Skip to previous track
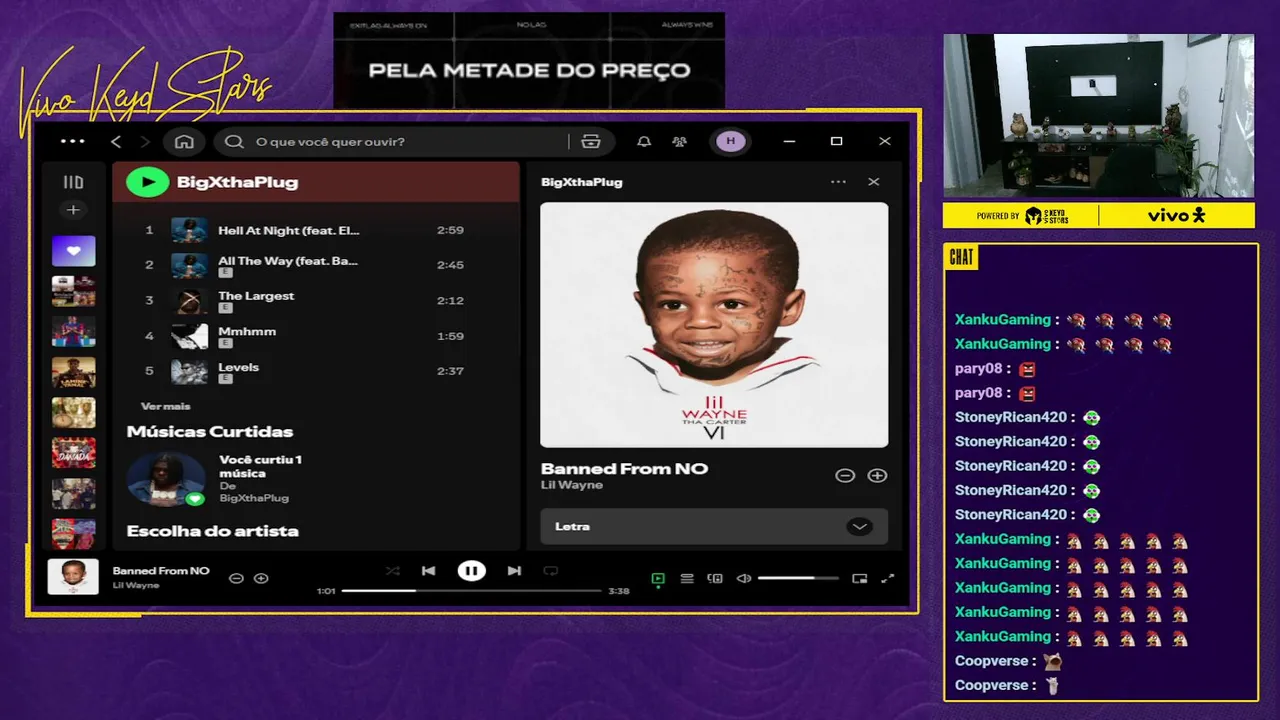 pos(428,571)
